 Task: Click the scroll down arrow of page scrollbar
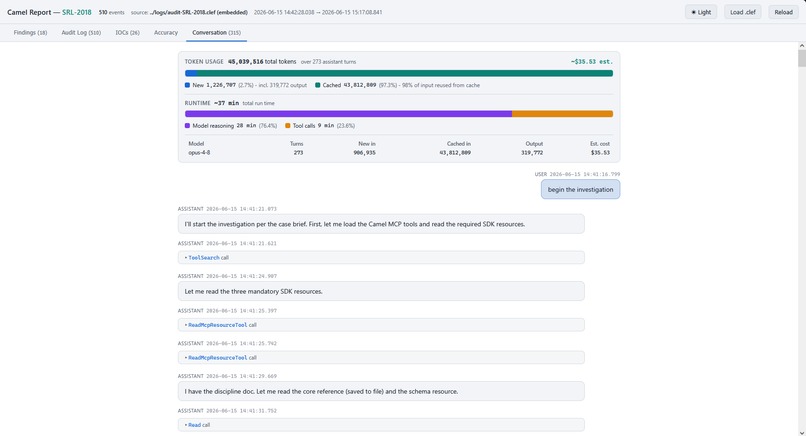pyautogui.click(x=801, y=432)
